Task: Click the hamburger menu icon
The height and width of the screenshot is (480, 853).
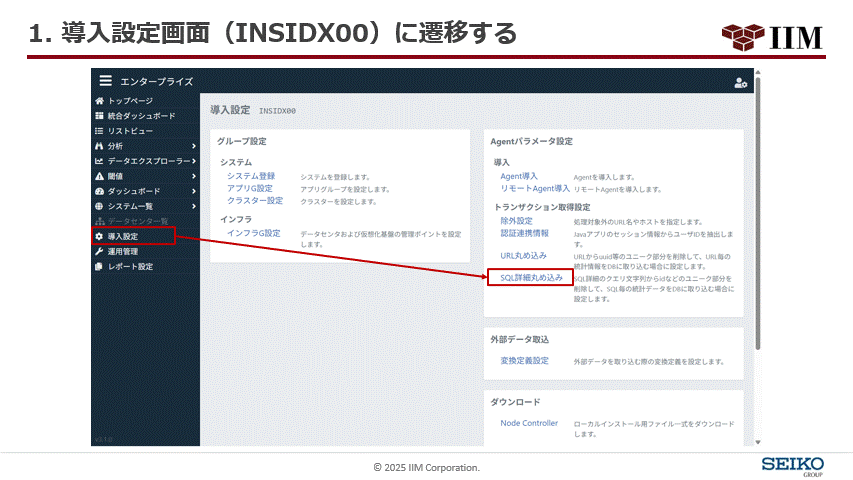Action: point(105,81)
